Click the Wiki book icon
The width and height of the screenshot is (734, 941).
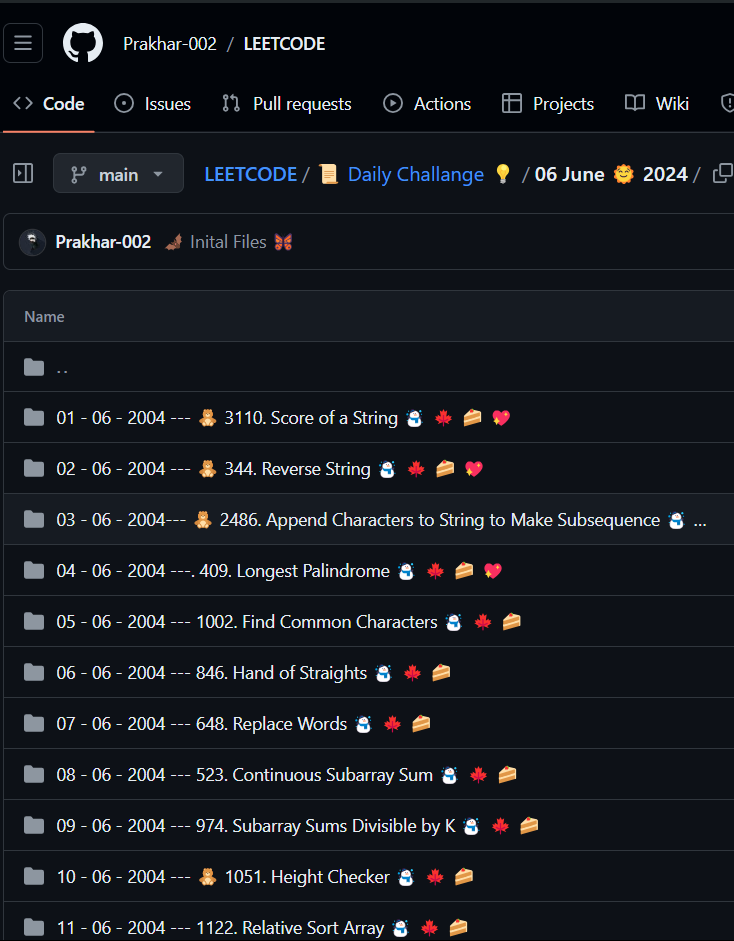pyautogui.click(x=634, y=103)
